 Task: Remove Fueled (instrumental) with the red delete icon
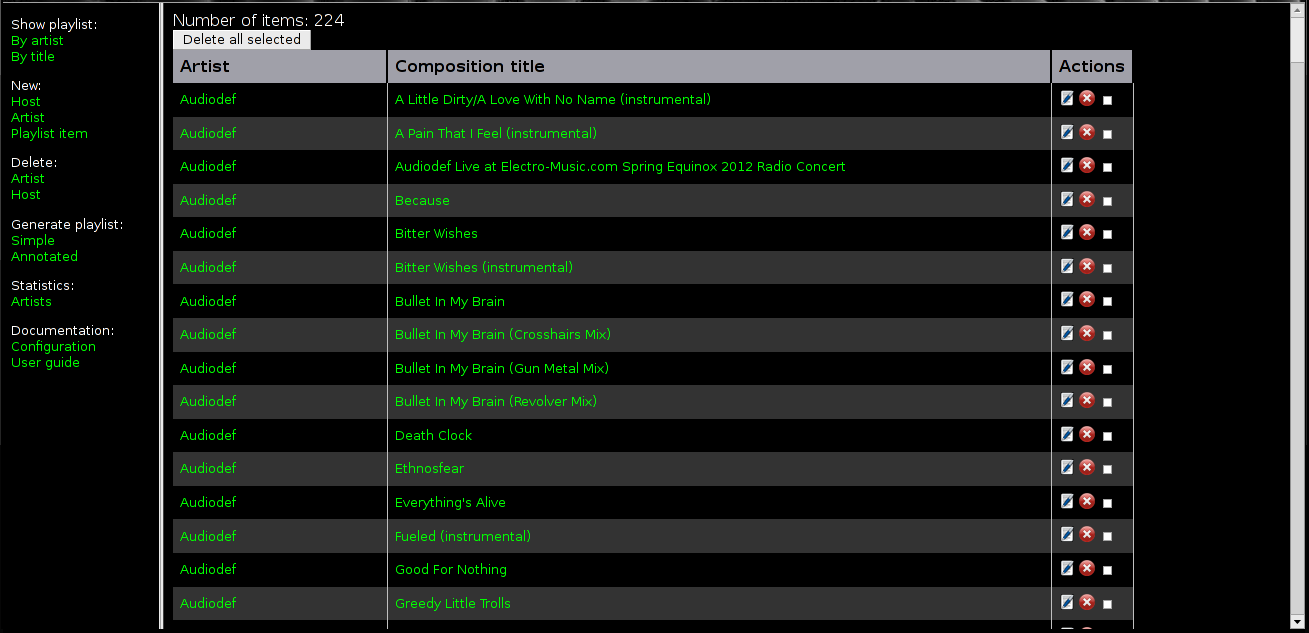click(x=1087, y=534)
